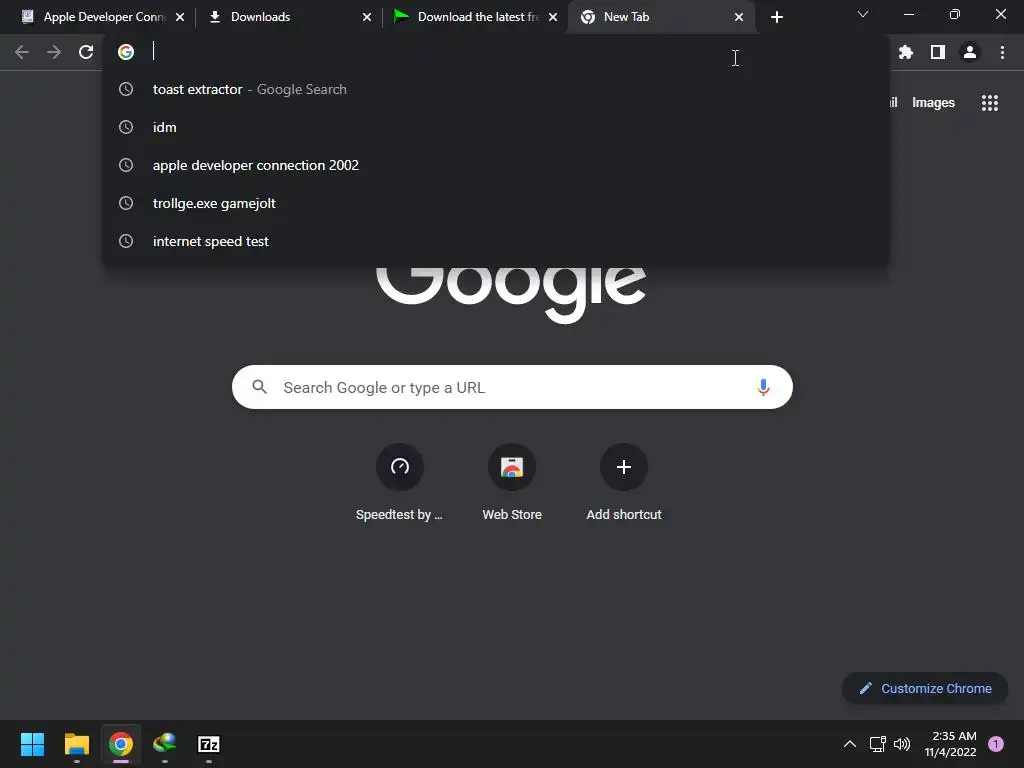Screen dimensions: 1024x768
Task: Choose apple developer connection 2002 suggestion
Action: (x=496, y=165)
